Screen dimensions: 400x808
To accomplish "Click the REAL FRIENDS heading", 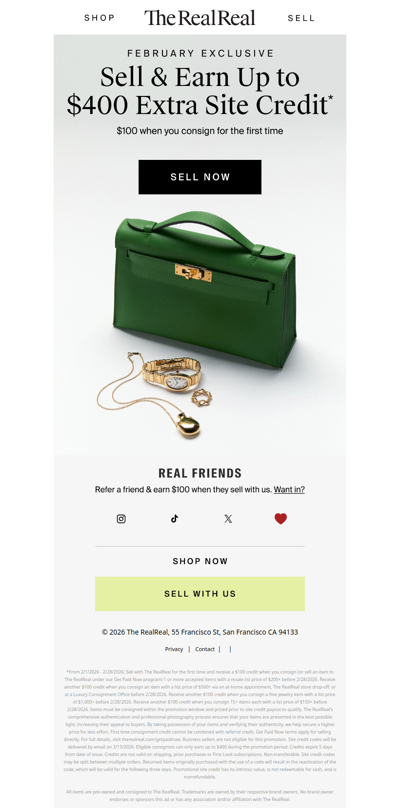I will [x=199, y=473].
